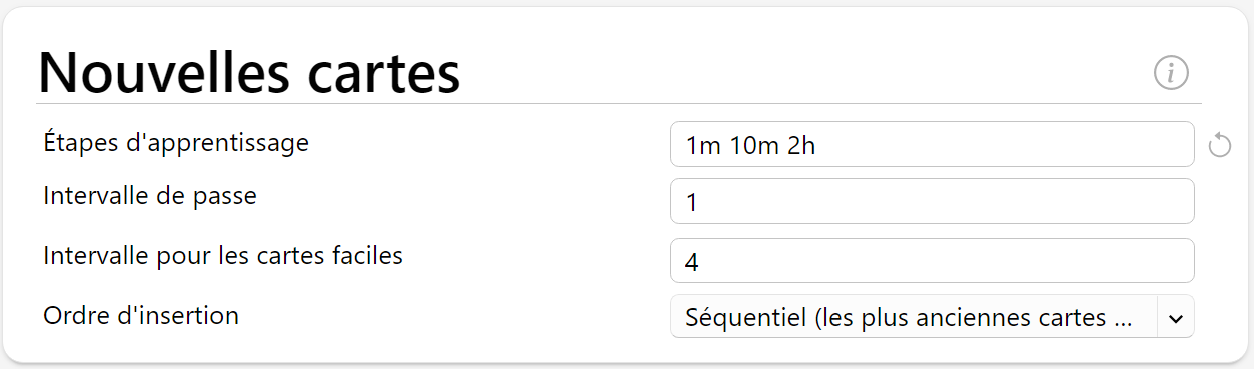The width and height of the screenshot is (1254, 369).
Task: Click the Ordre d'insertion label
Action: (x=141, y=316)
